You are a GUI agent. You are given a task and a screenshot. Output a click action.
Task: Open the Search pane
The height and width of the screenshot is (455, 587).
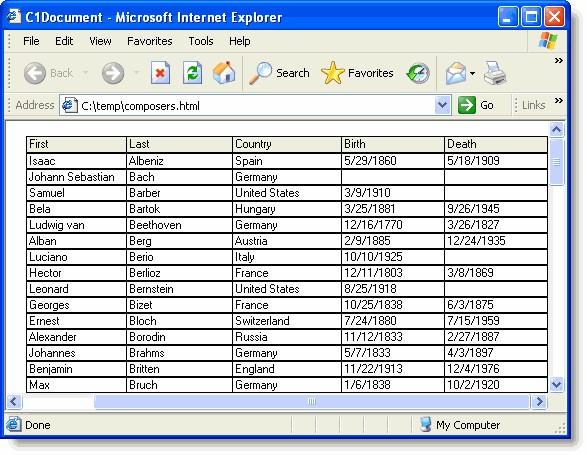pyautogui.click(x=279, y=73)
